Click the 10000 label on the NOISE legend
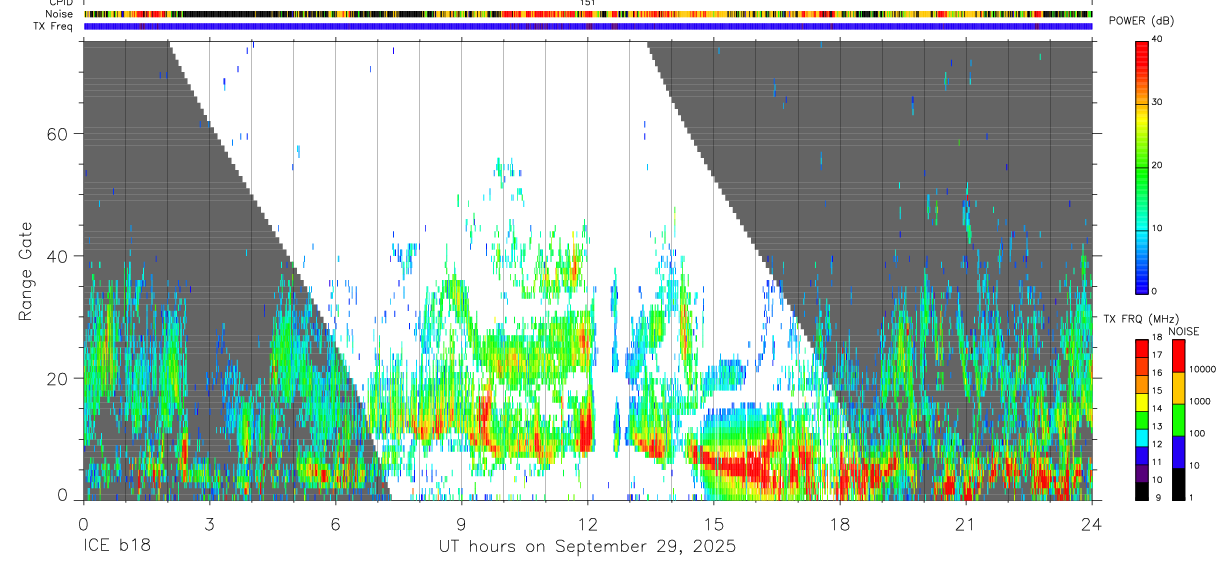 coord(1203,369)
